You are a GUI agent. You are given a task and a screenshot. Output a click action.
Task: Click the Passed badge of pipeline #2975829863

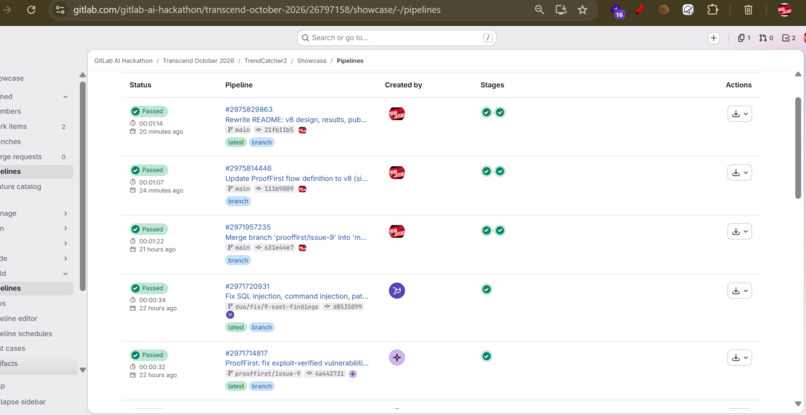click(x=149, y=111)
